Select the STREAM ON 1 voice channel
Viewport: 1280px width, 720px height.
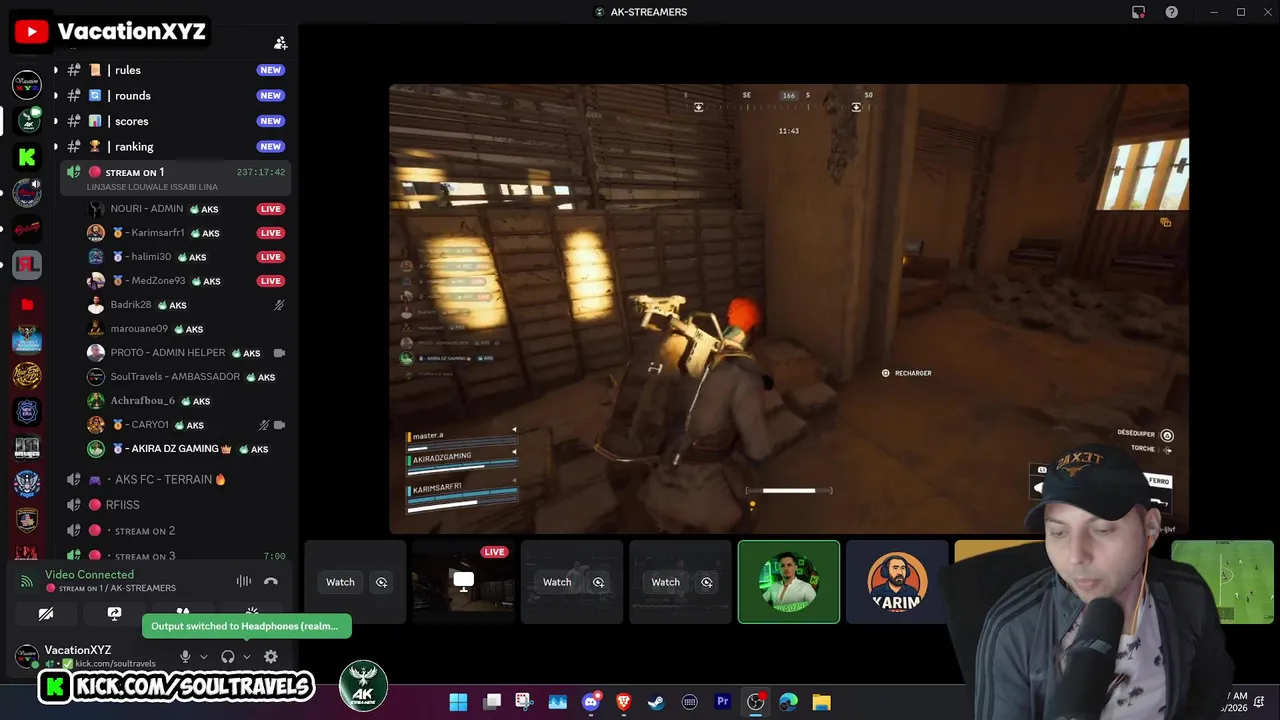175,178
